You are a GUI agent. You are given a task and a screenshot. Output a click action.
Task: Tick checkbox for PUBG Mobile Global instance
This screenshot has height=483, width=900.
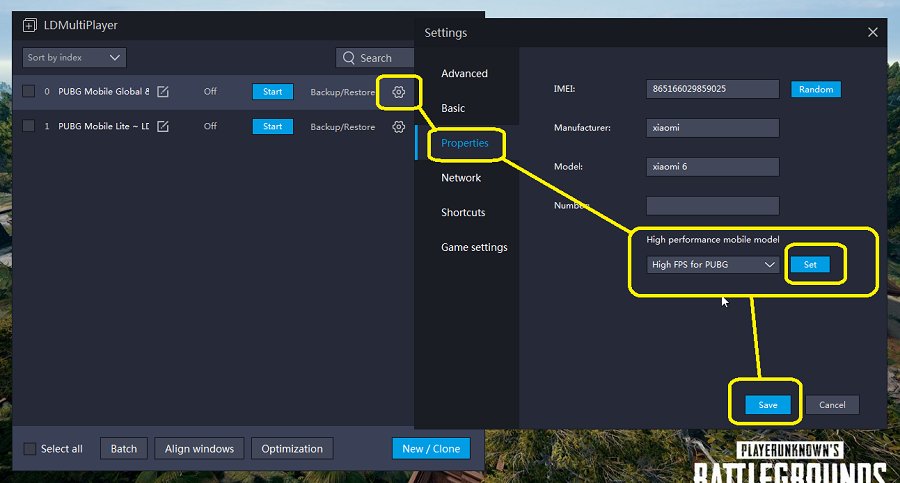point(28,91)
